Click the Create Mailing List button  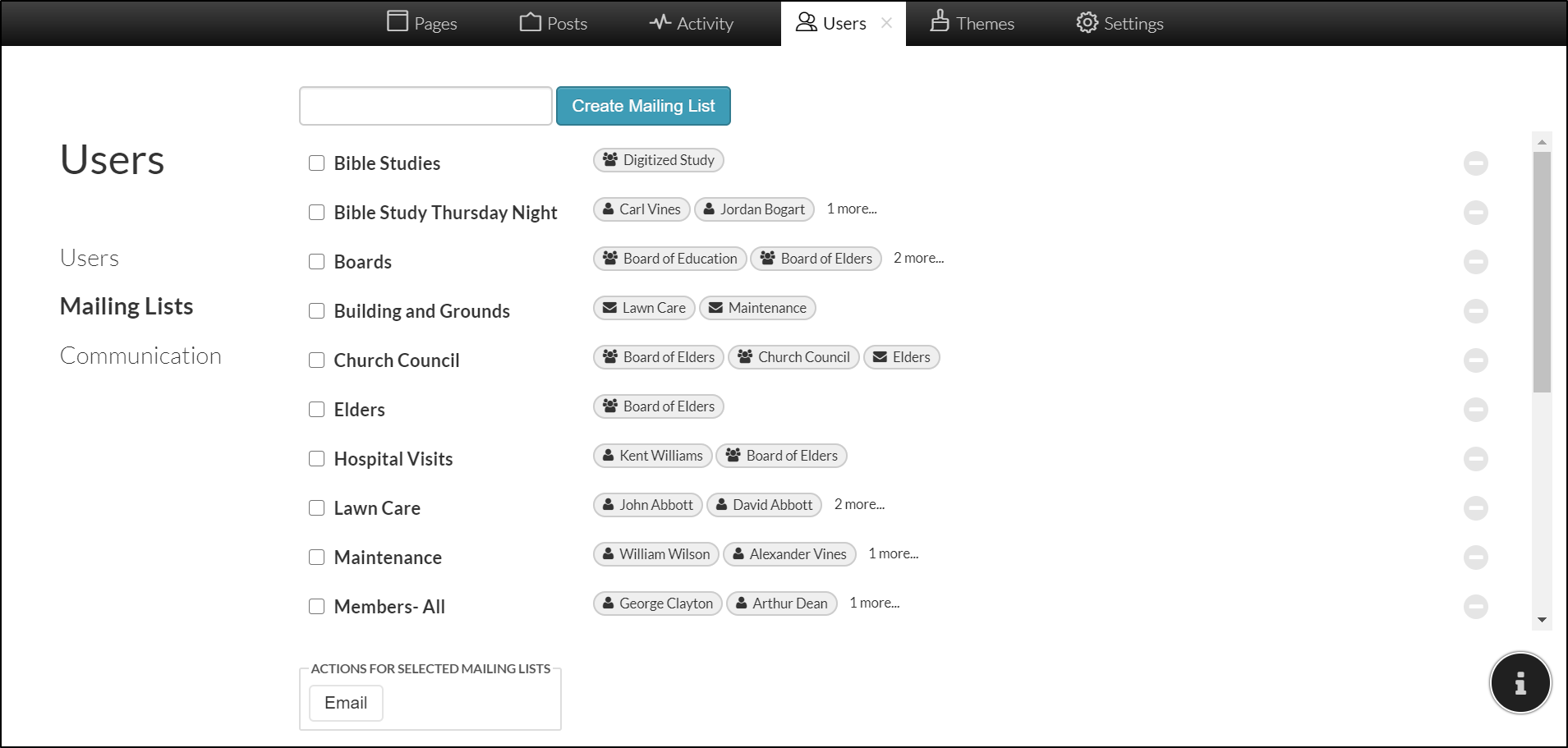[x=643, y=106]
